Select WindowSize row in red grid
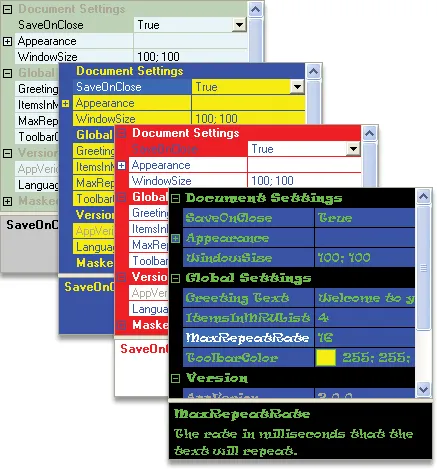The image size is (437, 469). 245,181
